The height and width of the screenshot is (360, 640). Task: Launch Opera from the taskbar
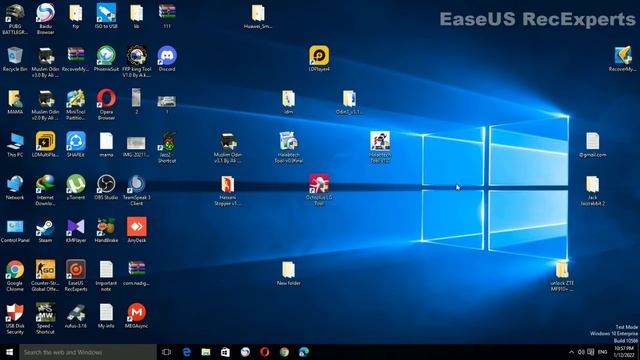tap(264, 352)
